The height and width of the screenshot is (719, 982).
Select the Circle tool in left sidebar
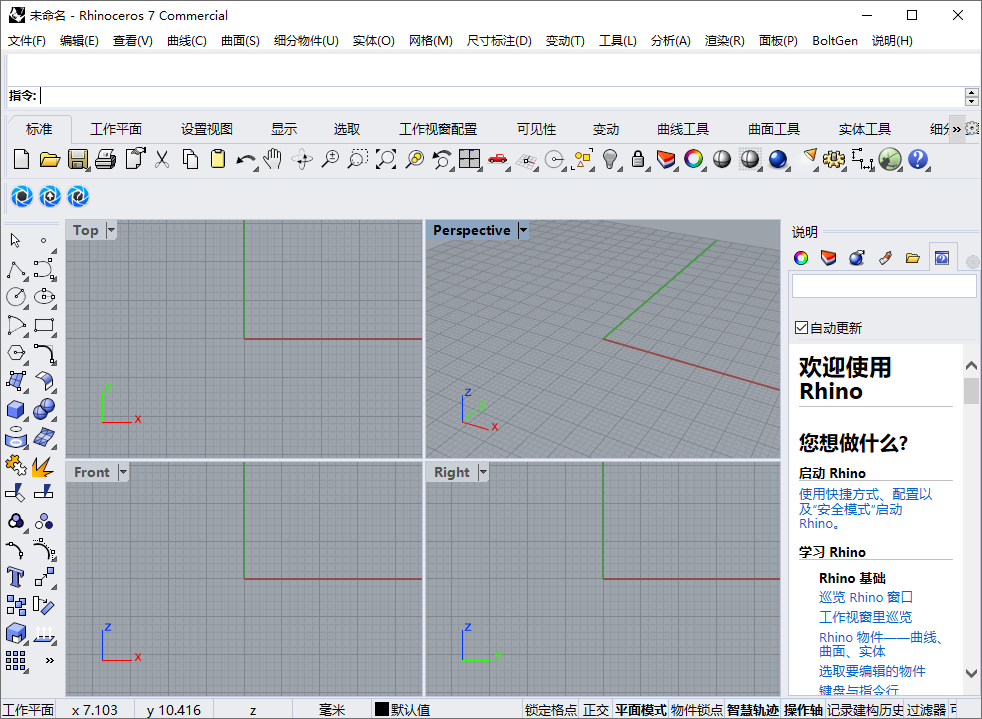(x=16, y=297)
